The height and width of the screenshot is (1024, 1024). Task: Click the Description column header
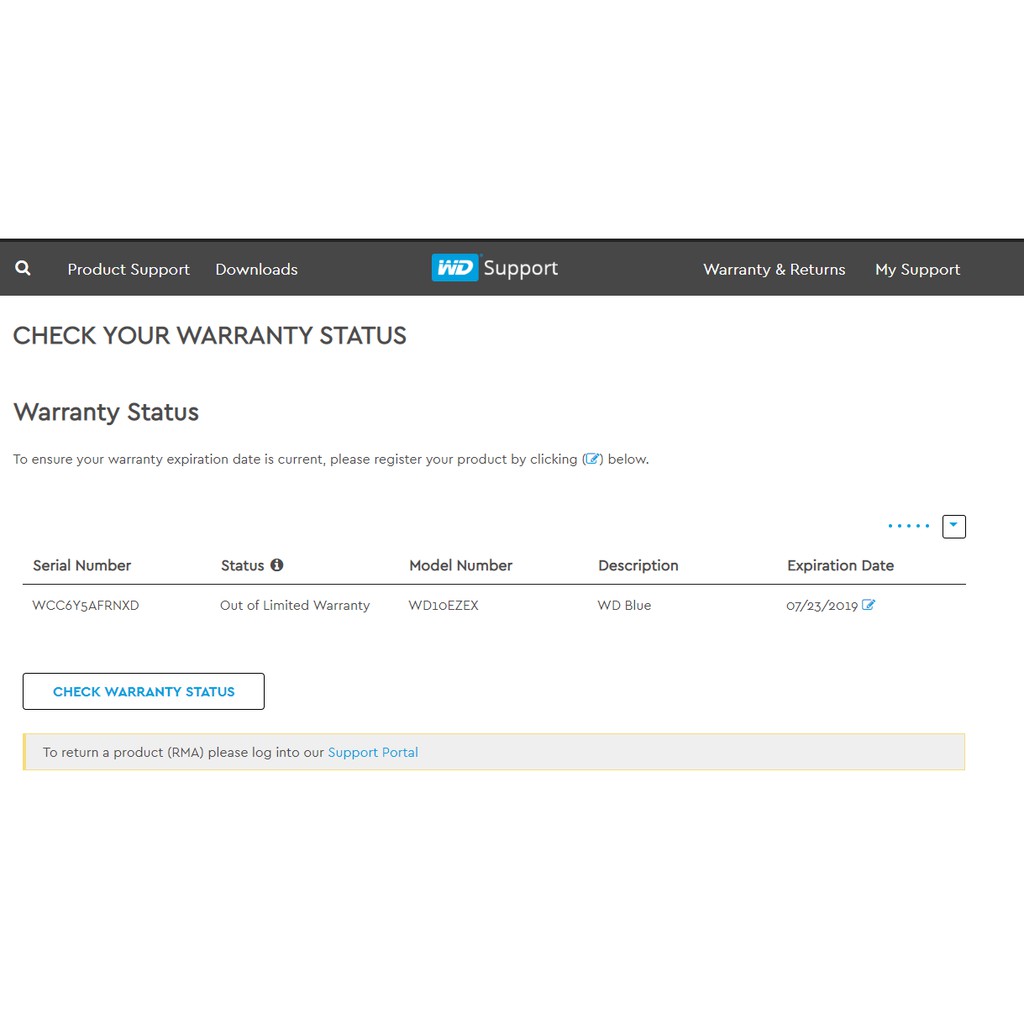coord(638,565)
